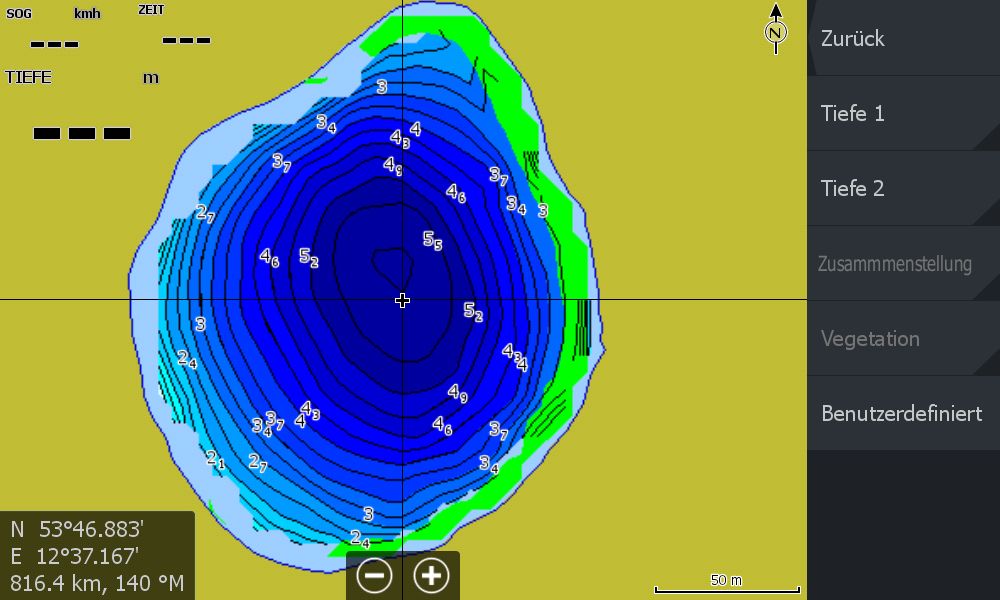Click the crosshair cursor at map center
1000x600 pixels.
tap(402, 300)
